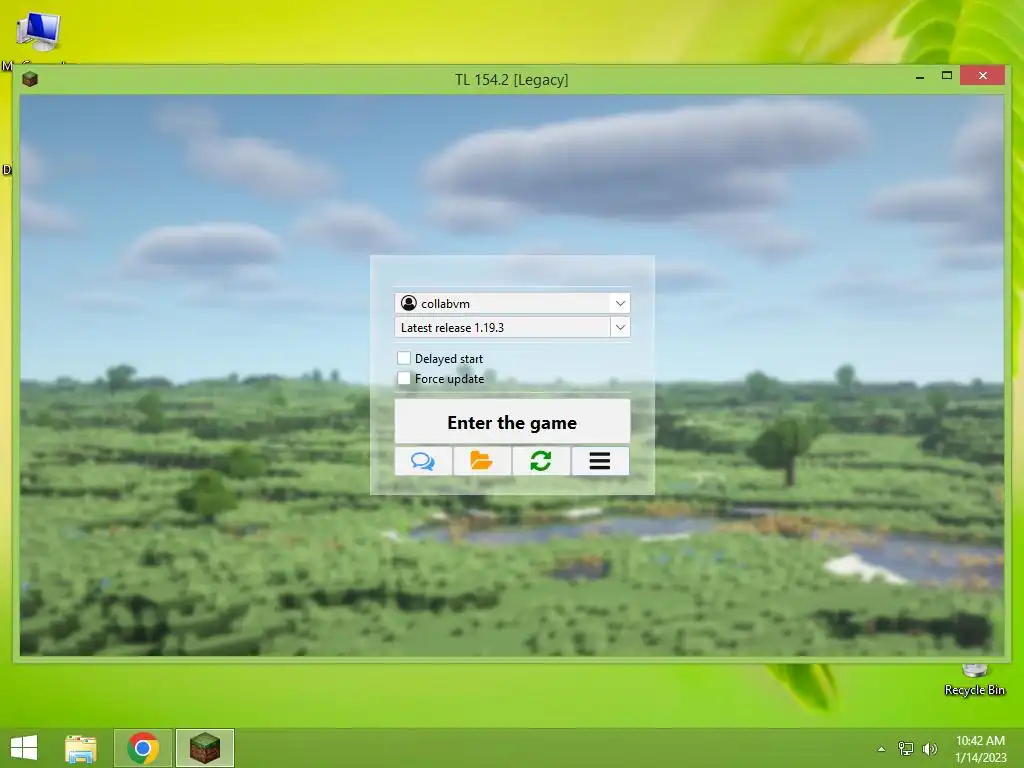1024x768 pixels.
Task: Click the Enter the game button
Action: [x=512, y=422]
